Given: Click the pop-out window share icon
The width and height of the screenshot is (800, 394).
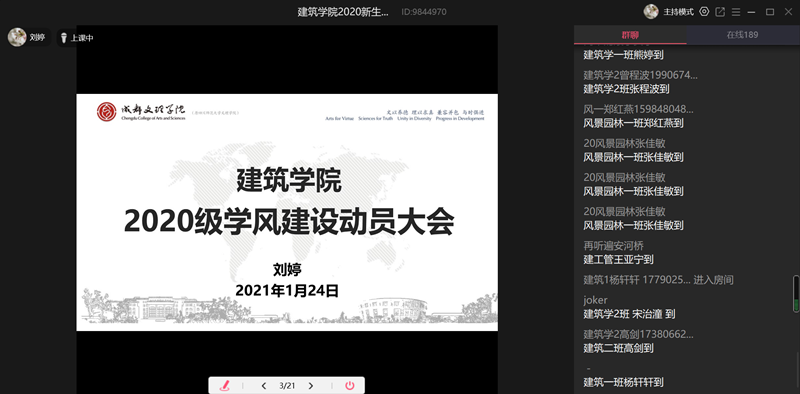Looking at the screenshot, I should [x=720, y=12].
